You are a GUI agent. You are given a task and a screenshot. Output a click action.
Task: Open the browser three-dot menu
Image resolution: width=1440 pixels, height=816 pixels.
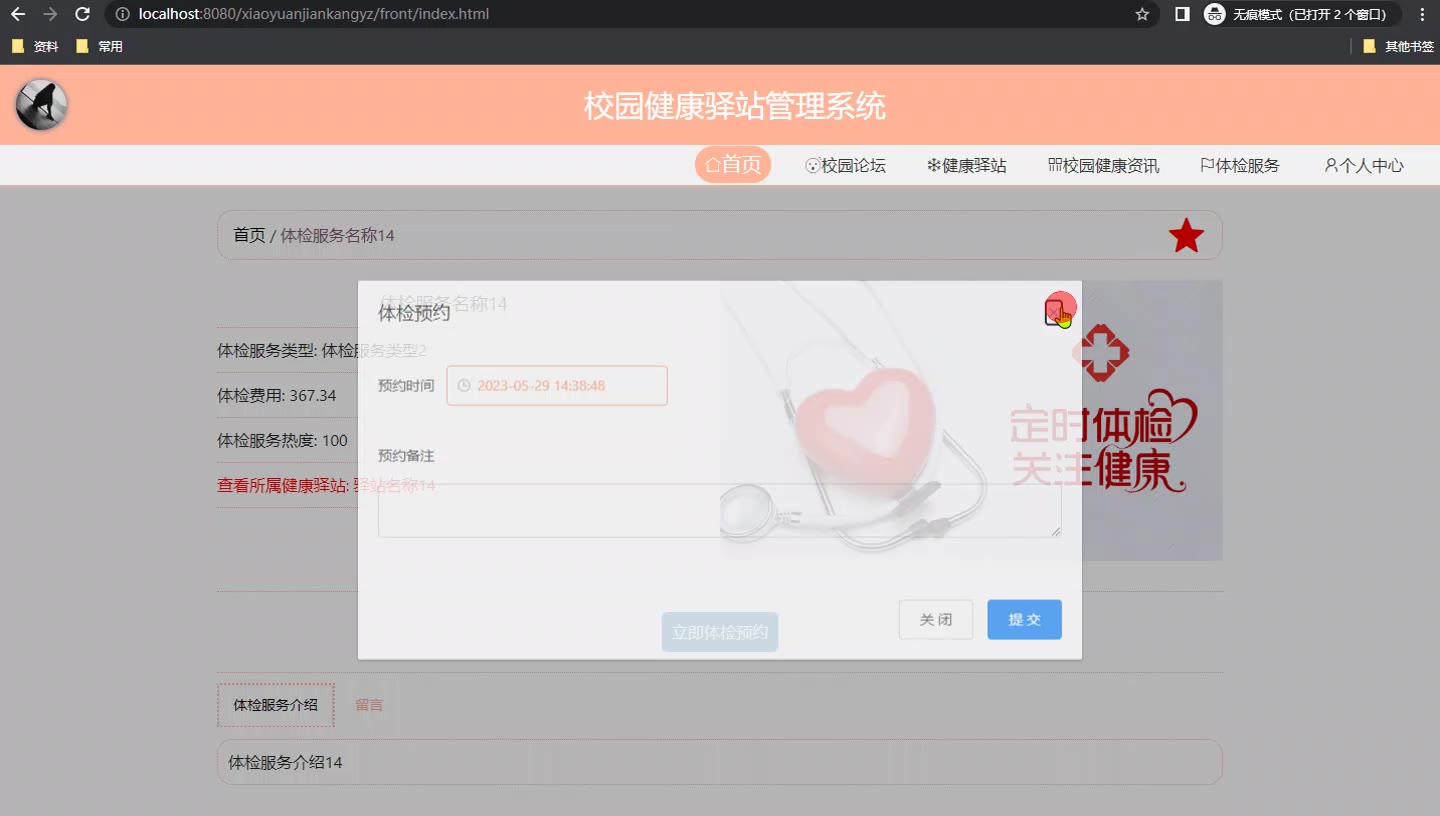coord(1422,14)
